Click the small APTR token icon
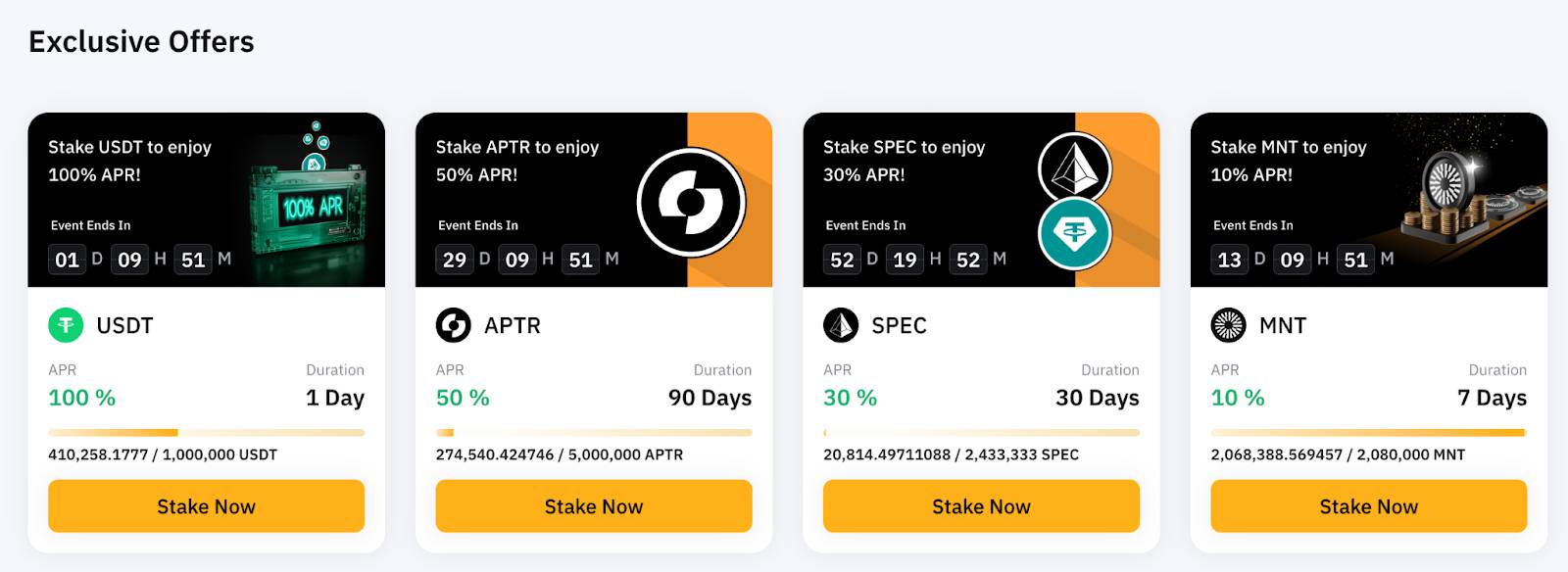This screenshot has width=1568, height=572. [x=453, y=325]
